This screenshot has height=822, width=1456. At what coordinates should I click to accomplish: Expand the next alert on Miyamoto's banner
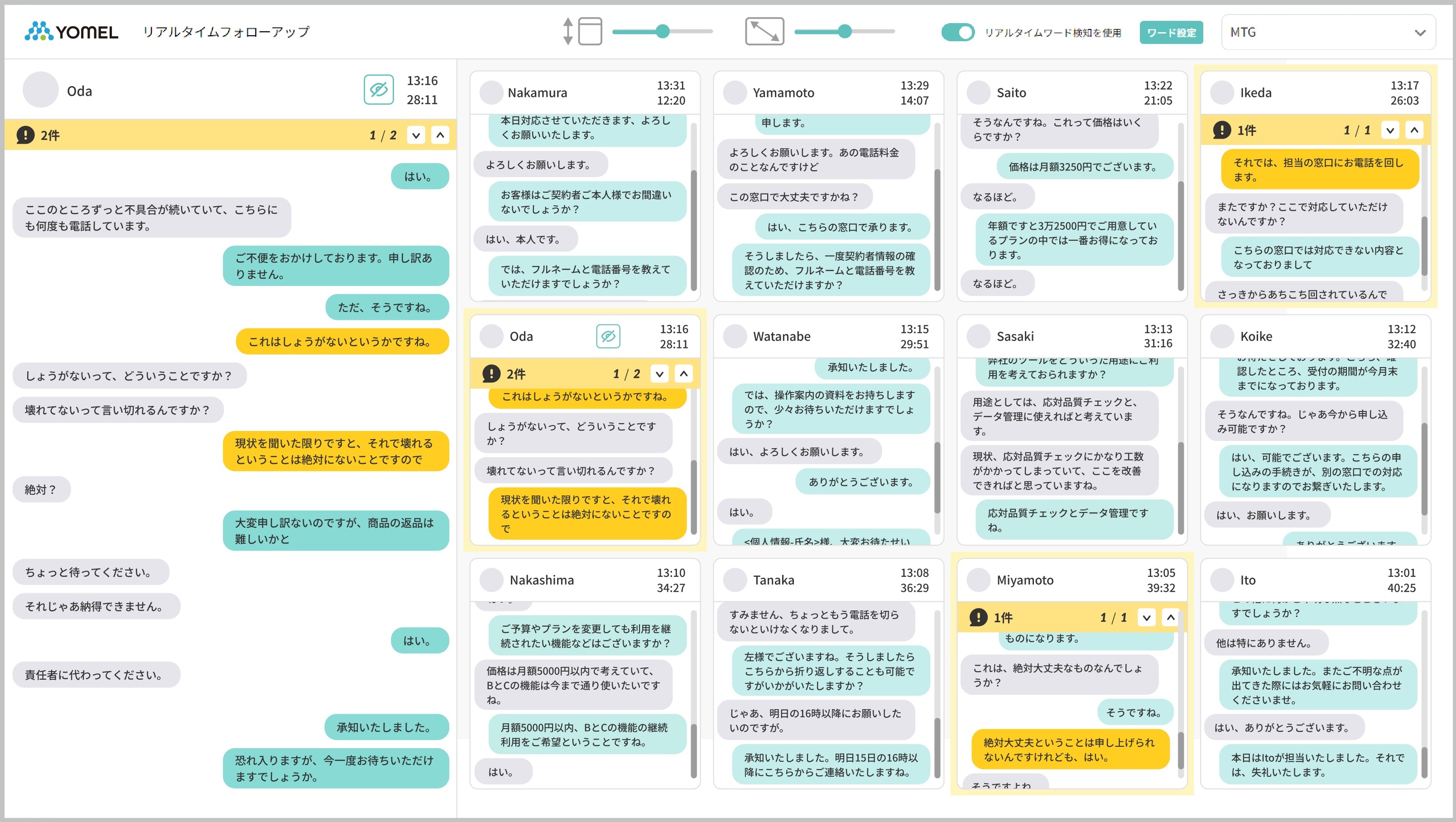(x=1146, y=617)
